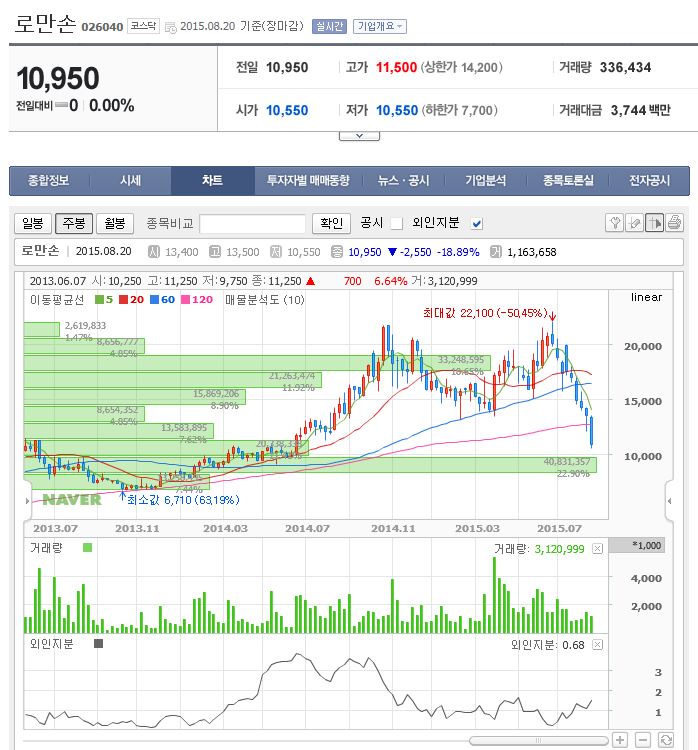Close the 거래량 volume panel
Viewport: 698px width, 750px height.
[598, 549]
